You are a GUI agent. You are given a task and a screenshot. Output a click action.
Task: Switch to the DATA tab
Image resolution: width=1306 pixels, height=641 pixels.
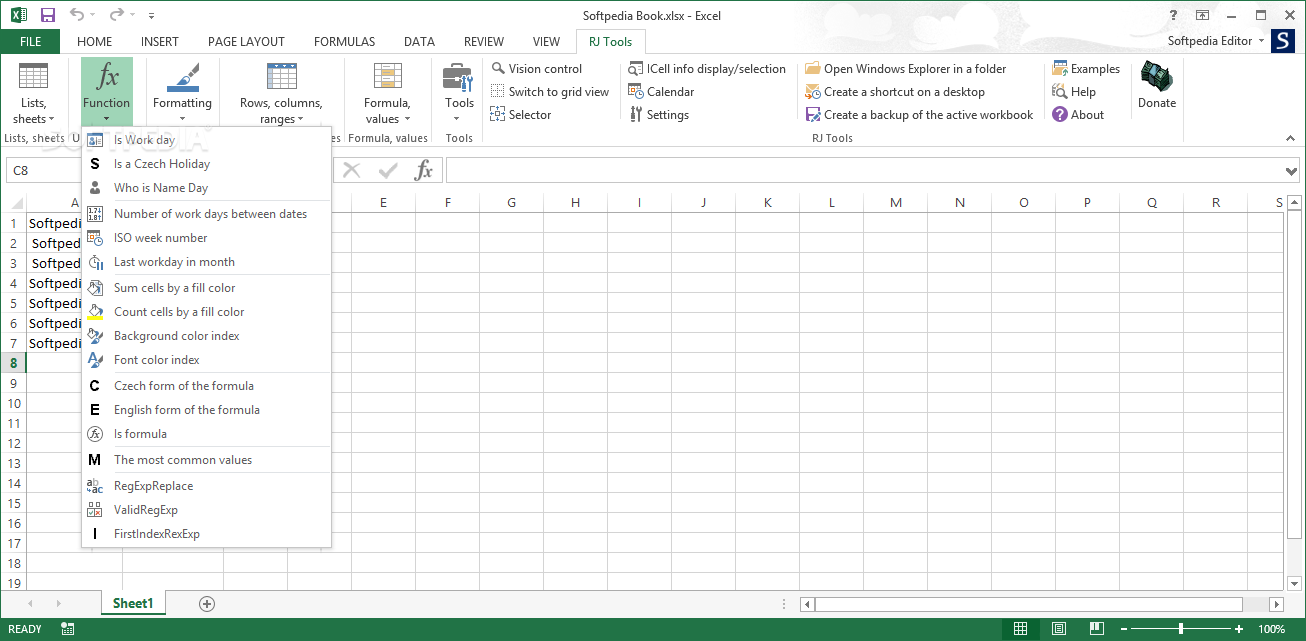coord(419,42)
